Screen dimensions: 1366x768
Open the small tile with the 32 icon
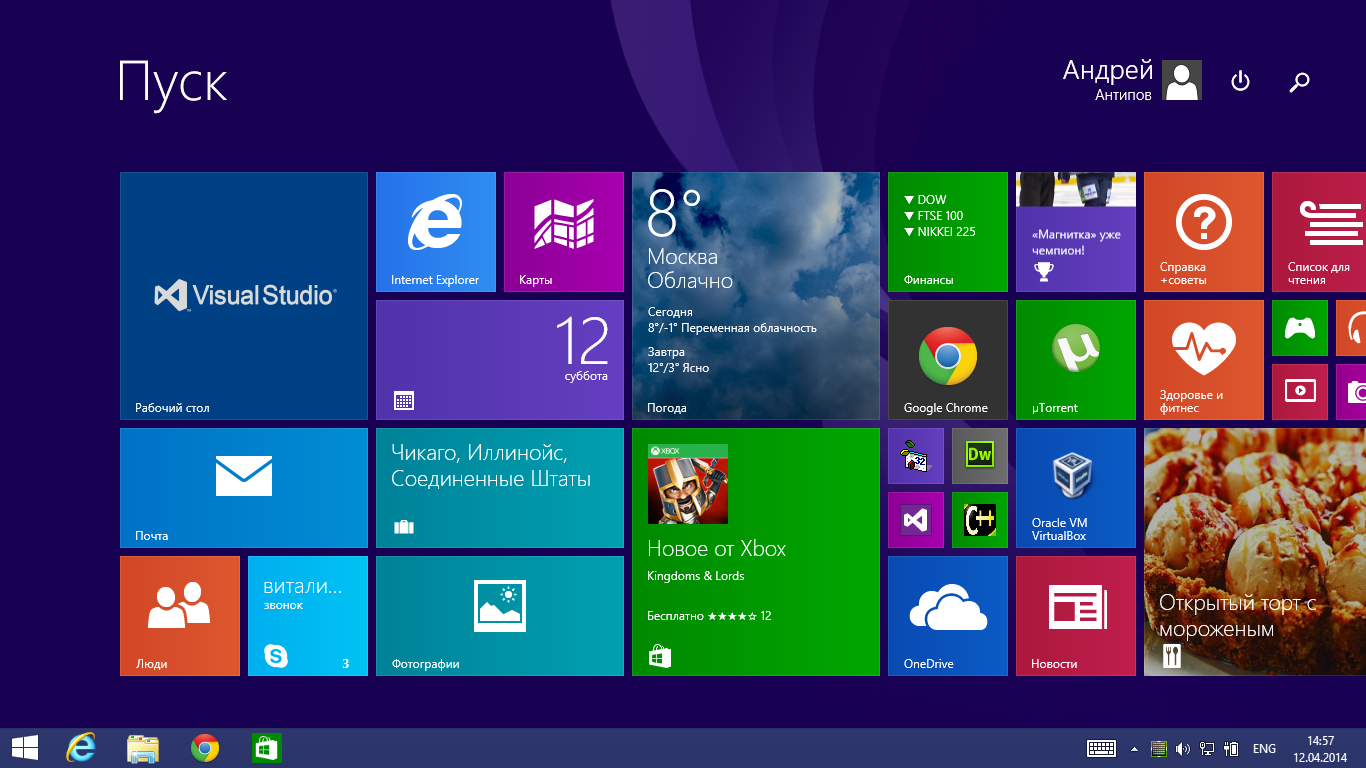tap(916, 456)
